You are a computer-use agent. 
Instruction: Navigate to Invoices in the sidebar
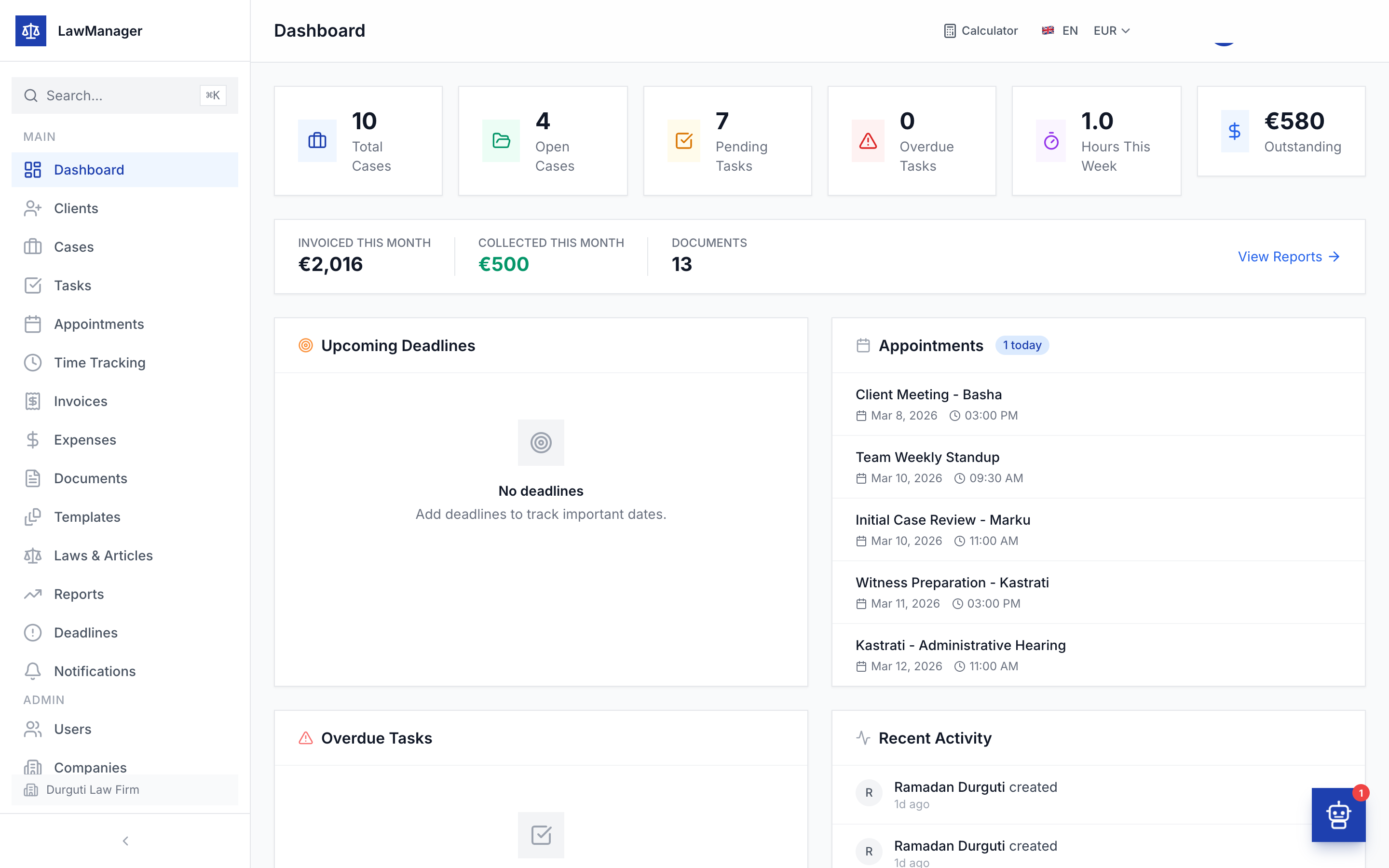[x=125, y=401]
